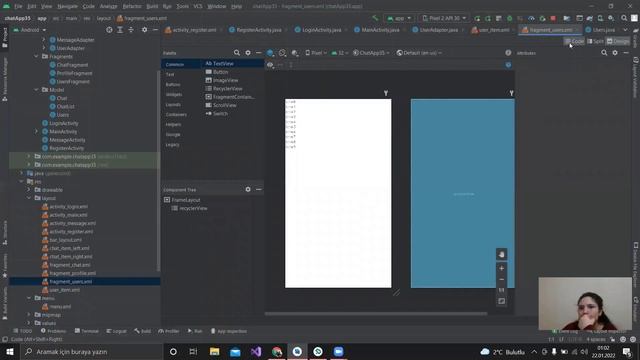The width and height of the screenshot is (640, 360).
Task: Click the green make project hammer icon
Action: 375,18
